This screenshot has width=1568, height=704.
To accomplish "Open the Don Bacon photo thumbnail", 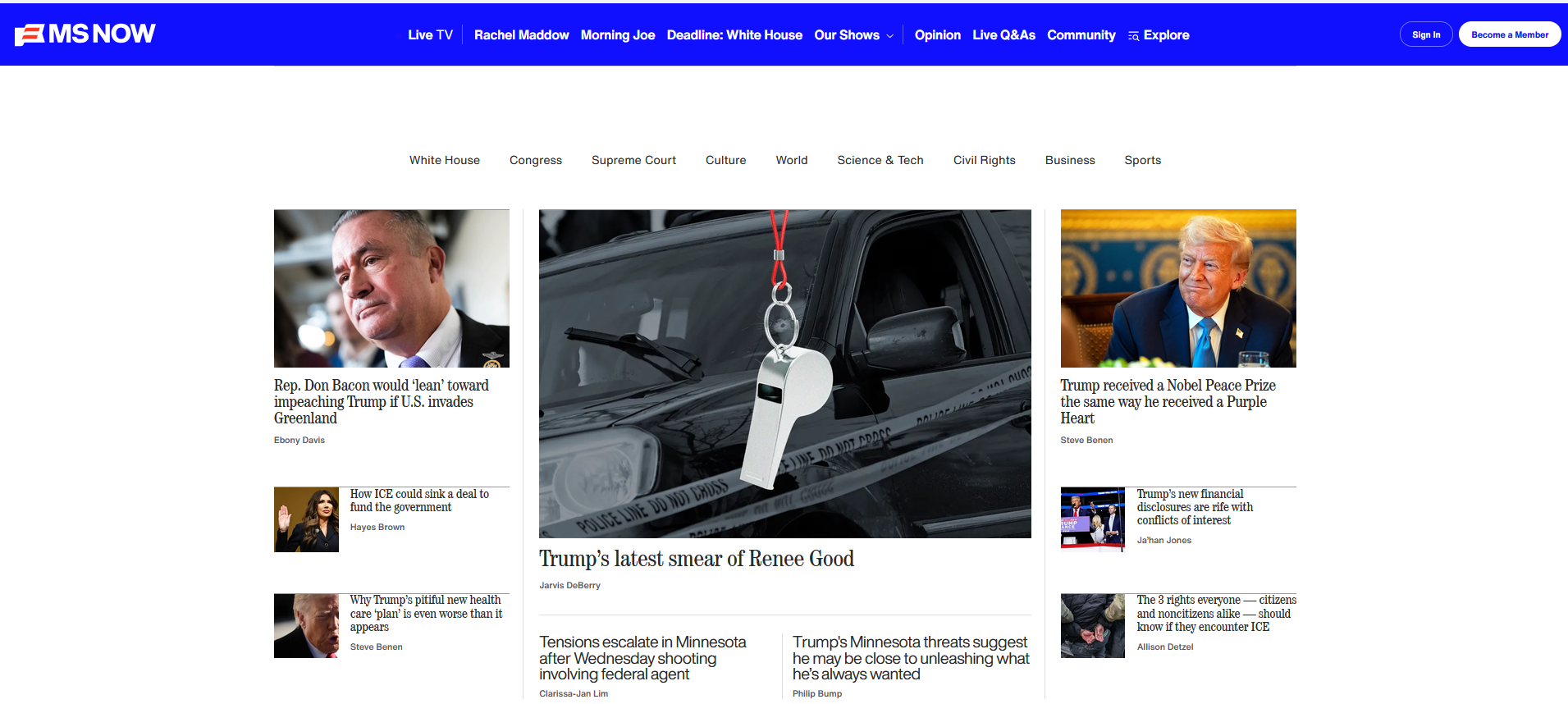I will point(391,288).
